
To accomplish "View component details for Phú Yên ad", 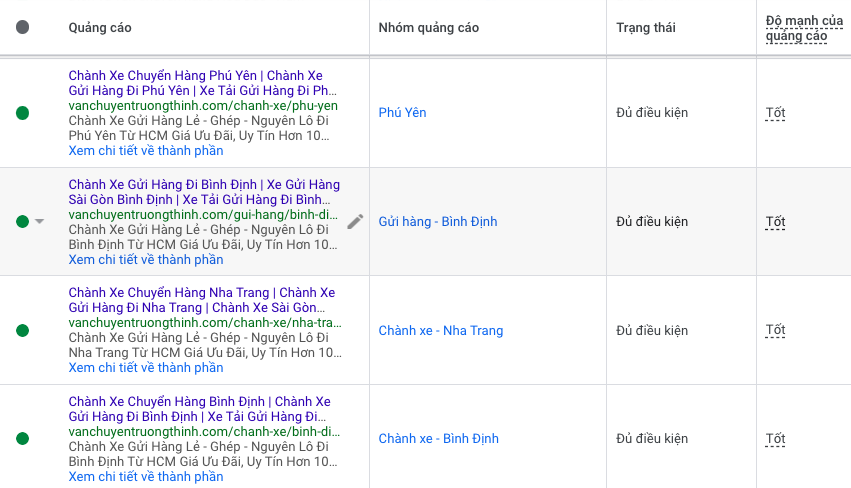I will point(146,151).
